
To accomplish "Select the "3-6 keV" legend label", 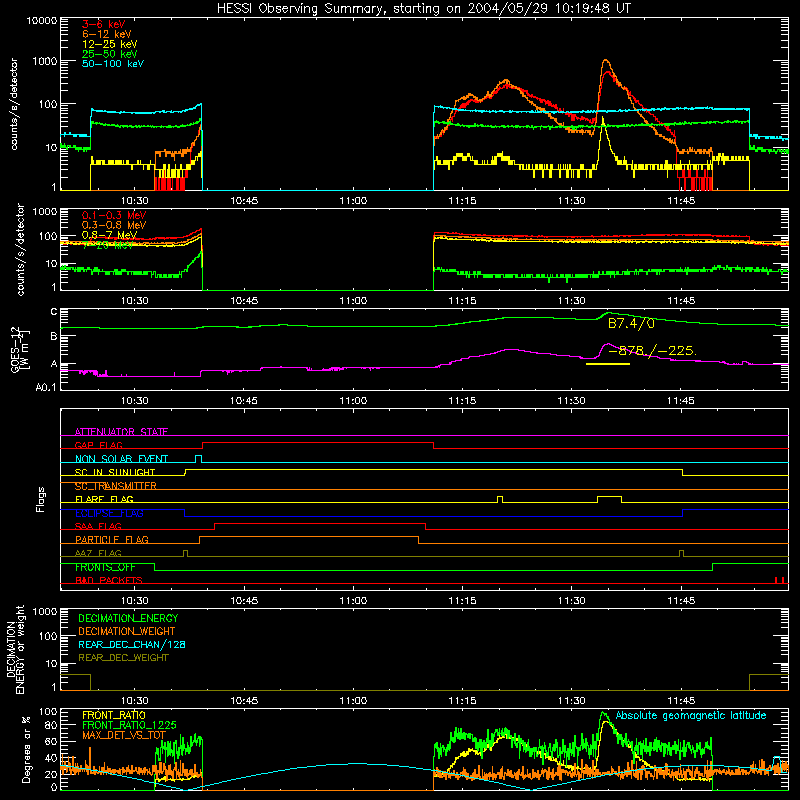I will (104, 24).
